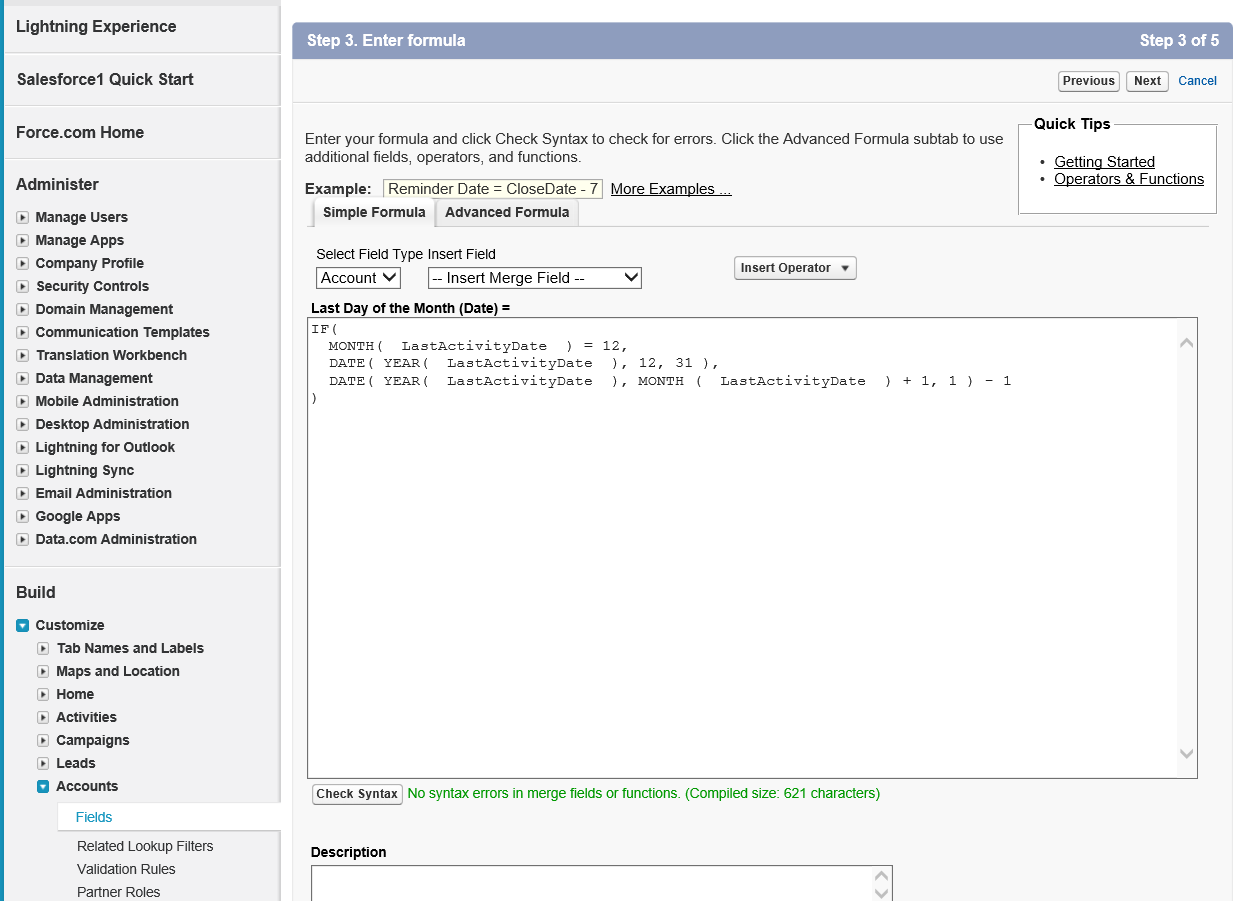Image resolution: width=1237 pixels, height=901 pixels.
Task: Click the formula editor scroll up arrow
Action: (x=1187, y=343)
